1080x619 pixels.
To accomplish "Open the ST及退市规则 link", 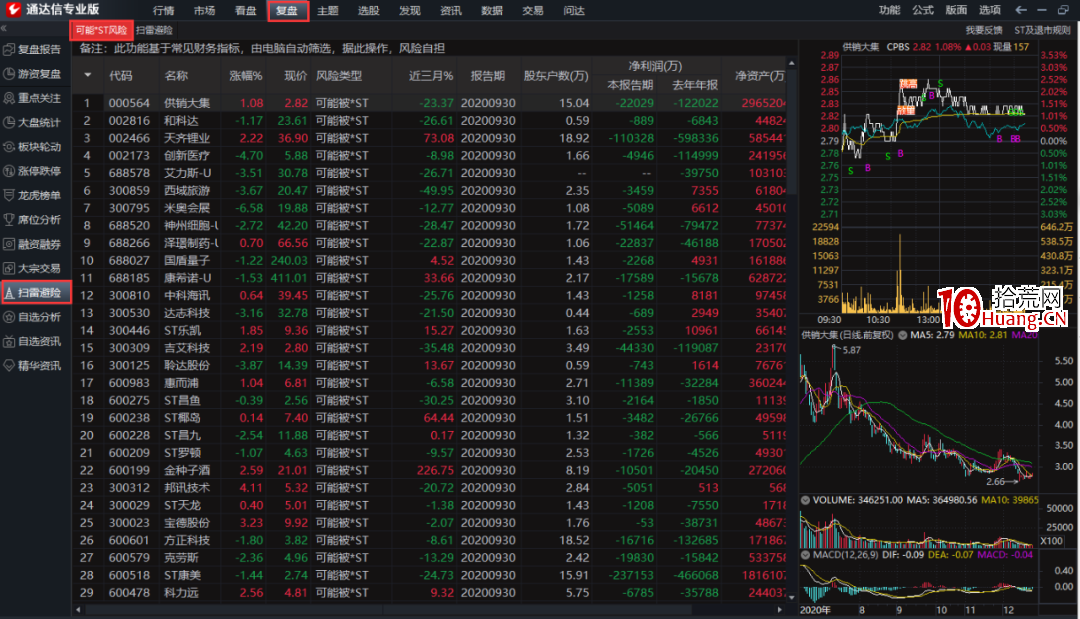I will click(x=1042, y=30).
